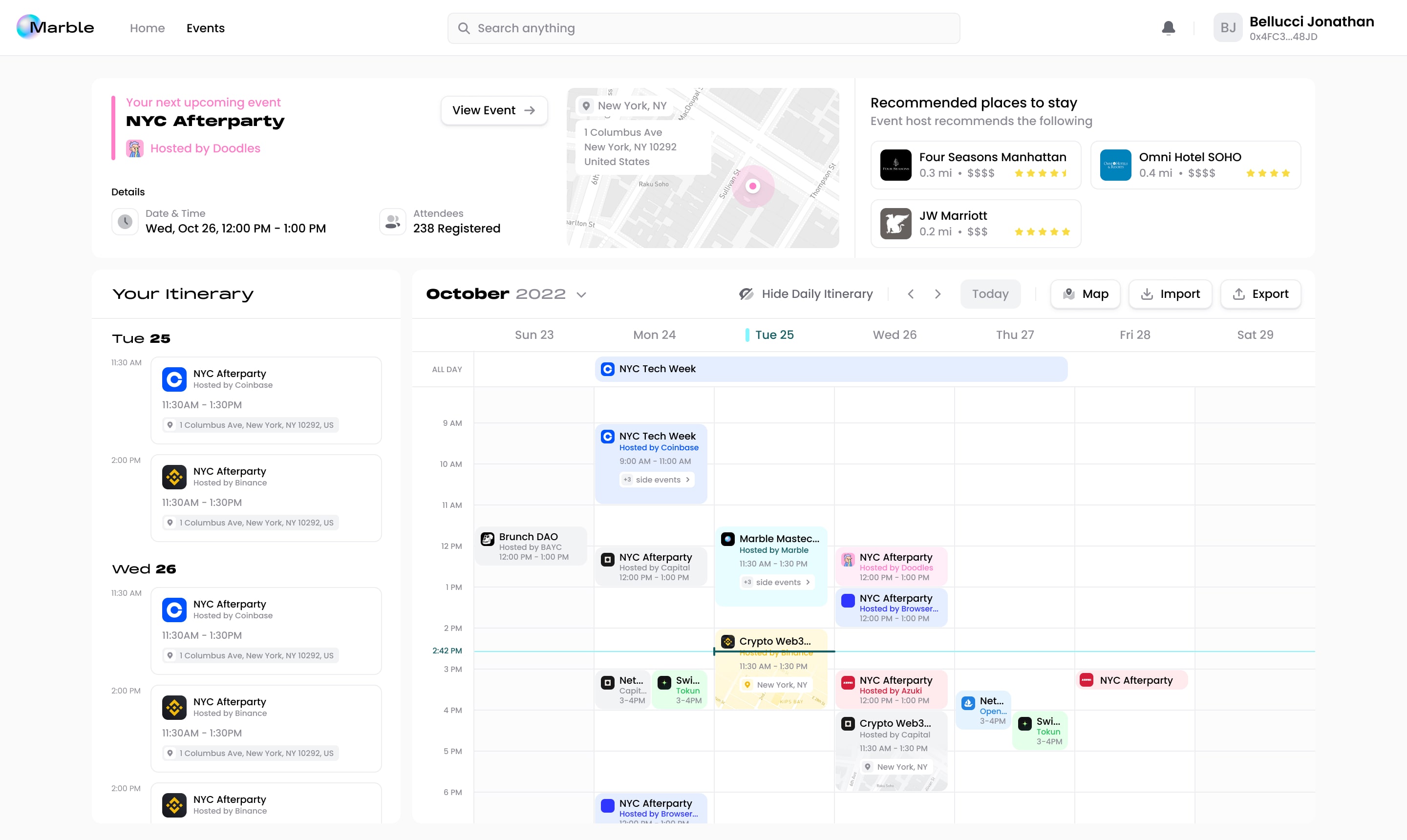The height and width of the screenshot is (840, 1407).
Task: Open notifications bell
Action: 1168,28
